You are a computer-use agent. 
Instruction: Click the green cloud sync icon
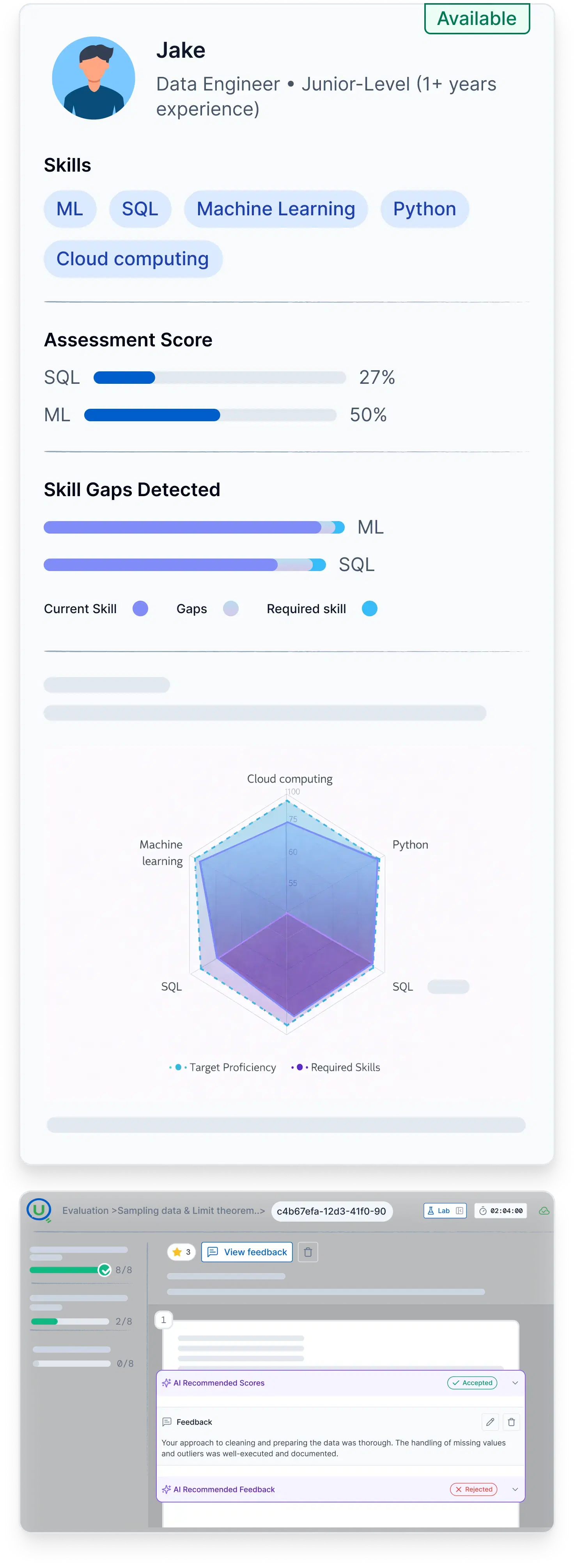point(544,1211)
